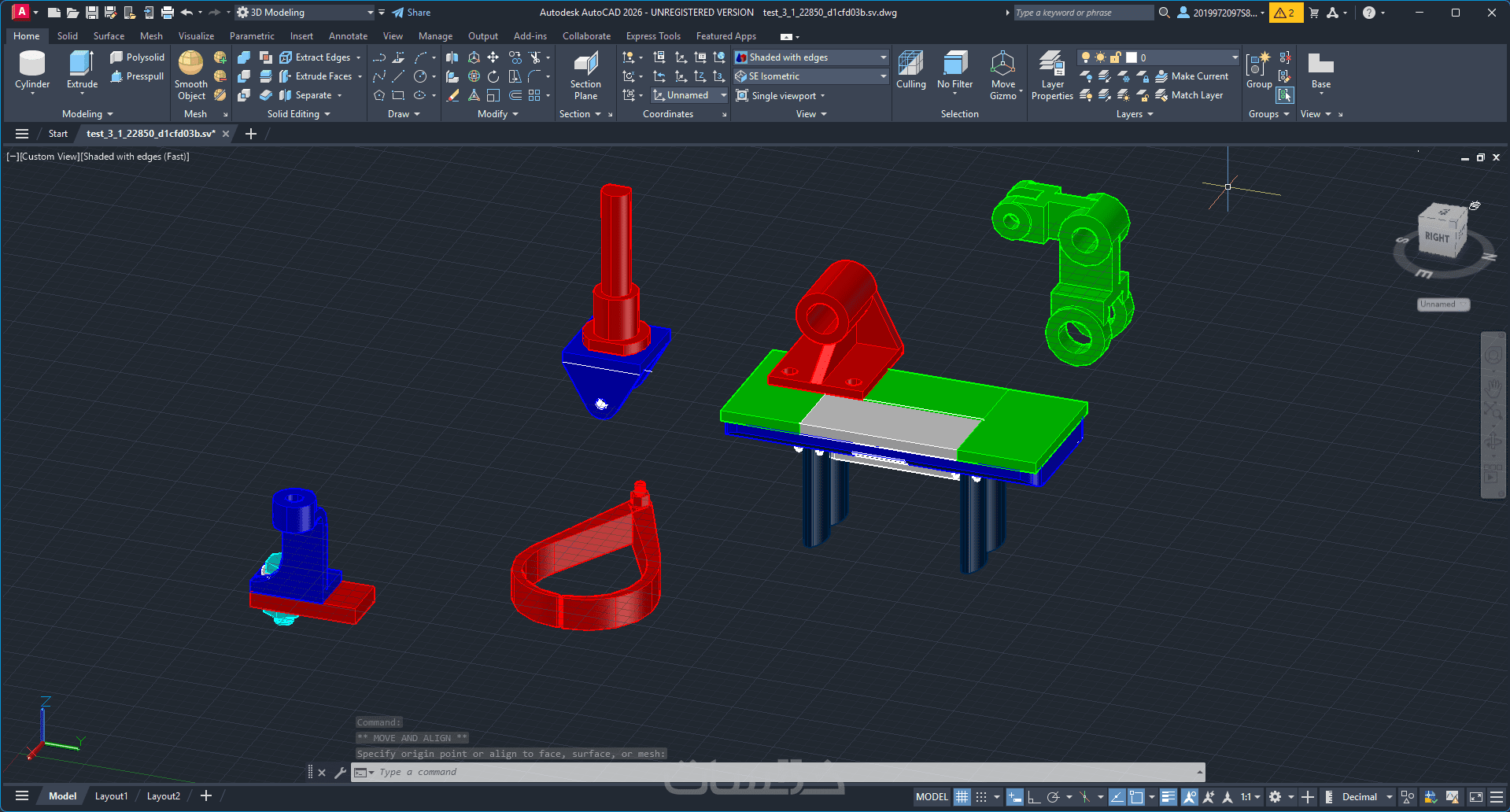Apply Smooth Object to mesh
This screenshot has width=1510, height=812.
[x=191, y=76]
